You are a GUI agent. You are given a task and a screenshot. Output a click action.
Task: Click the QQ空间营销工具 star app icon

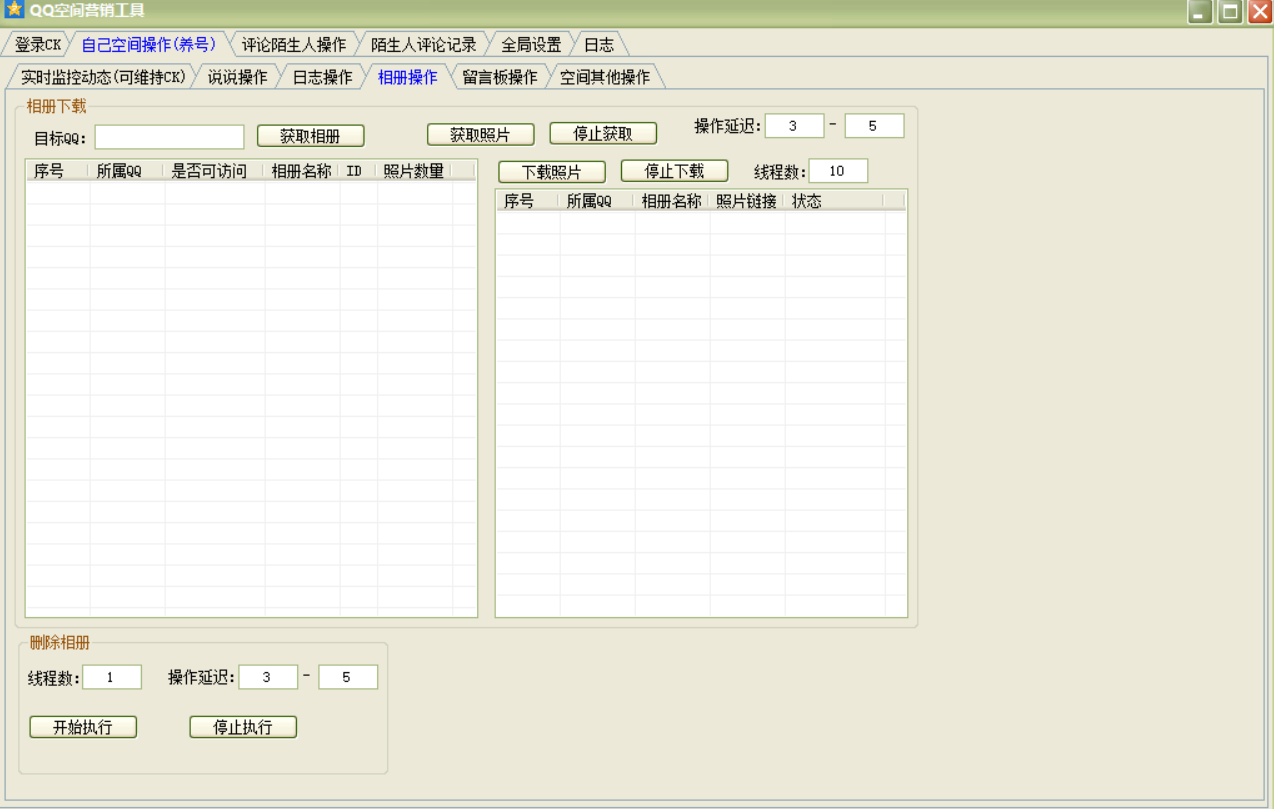coord(14,10)
